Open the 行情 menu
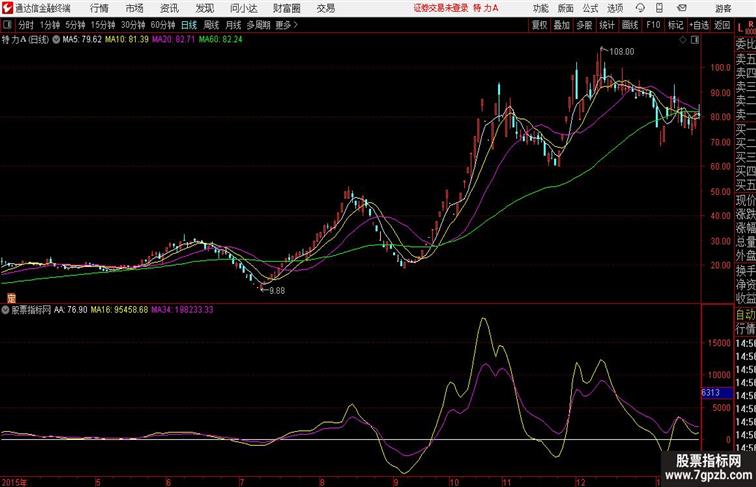 (99, 8)
